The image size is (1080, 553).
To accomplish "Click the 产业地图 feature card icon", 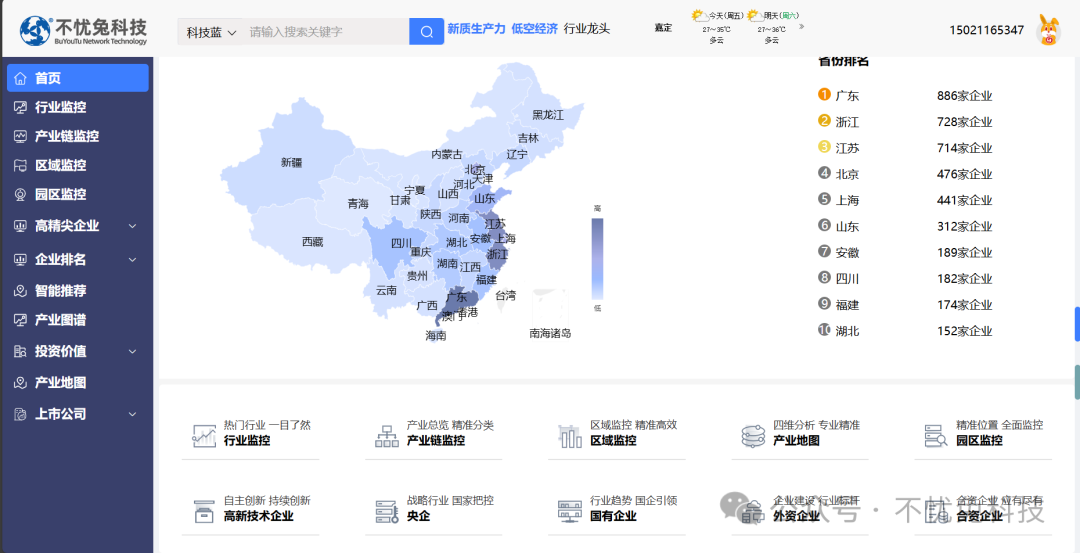I will 753,435.
